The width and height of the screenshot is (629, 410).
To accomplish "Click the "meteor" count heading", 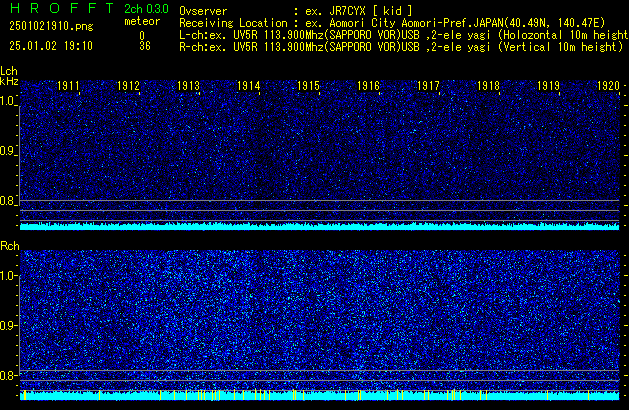I will click(142, 21).
